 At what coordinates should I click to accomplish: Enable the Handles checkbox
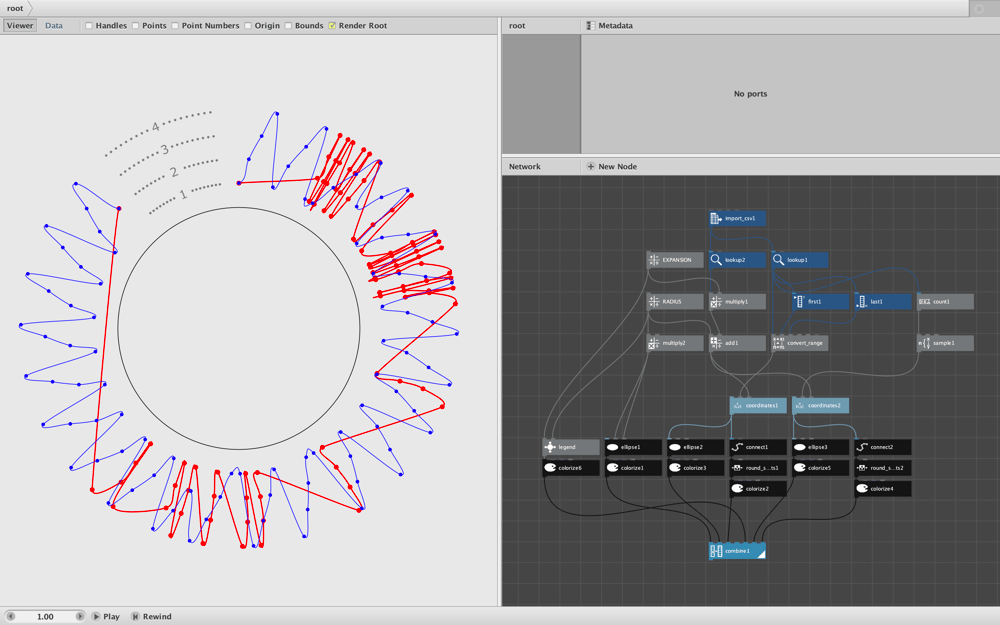(89, 26)
